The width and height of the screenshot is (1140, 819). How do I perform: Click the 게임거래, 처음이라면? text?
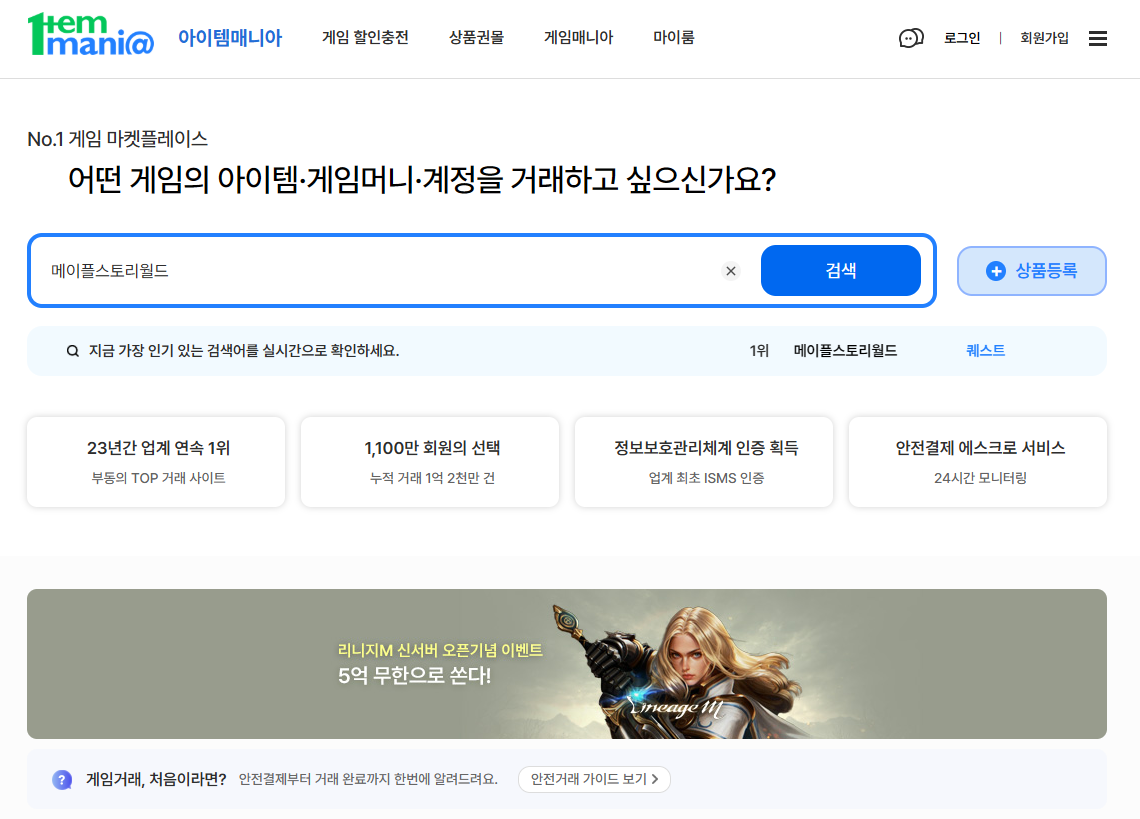click(x=156, y=779)
